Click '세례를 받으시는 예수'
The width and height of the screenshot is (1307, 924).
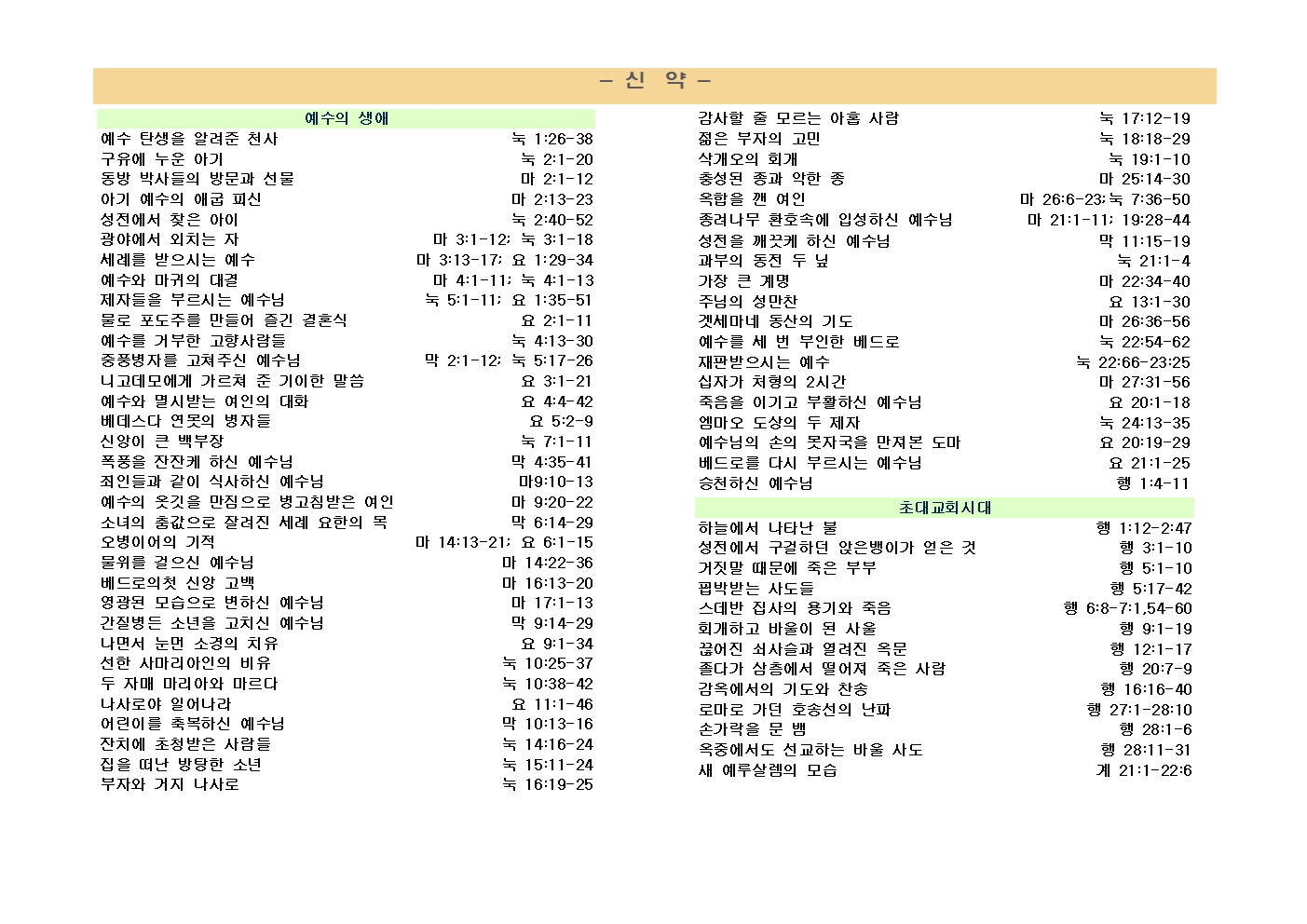pos(177,260)
